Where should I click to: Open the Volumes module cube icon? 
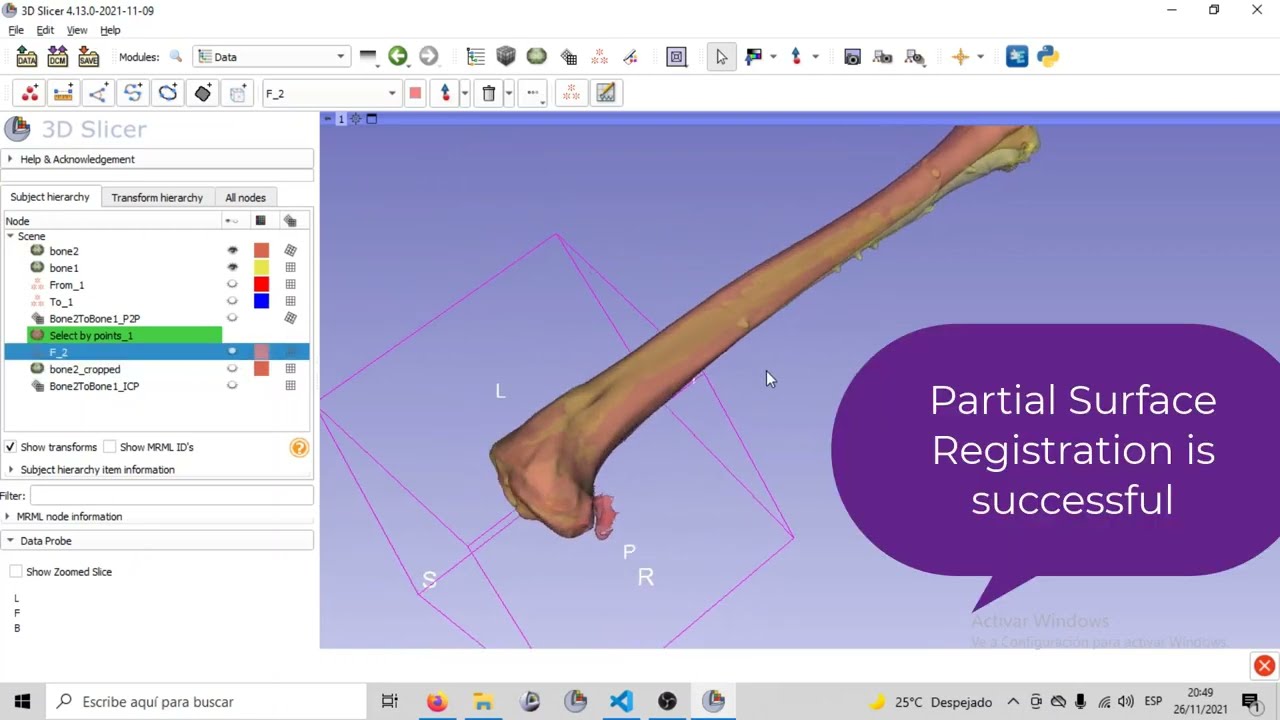coord(506,57)
